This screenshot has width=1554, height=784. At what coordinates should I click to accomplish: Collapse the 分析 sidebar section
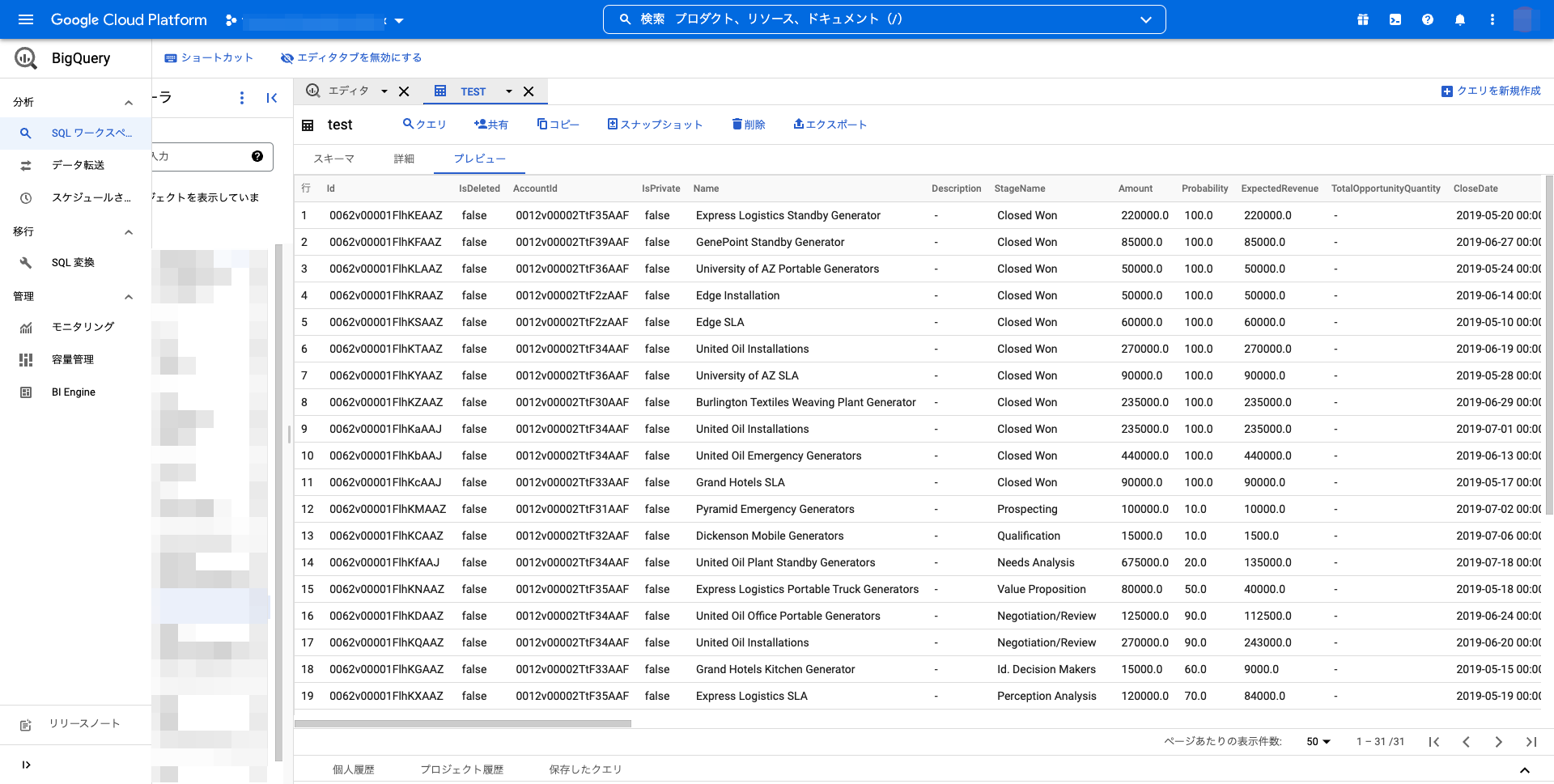(x=128, y=103)
